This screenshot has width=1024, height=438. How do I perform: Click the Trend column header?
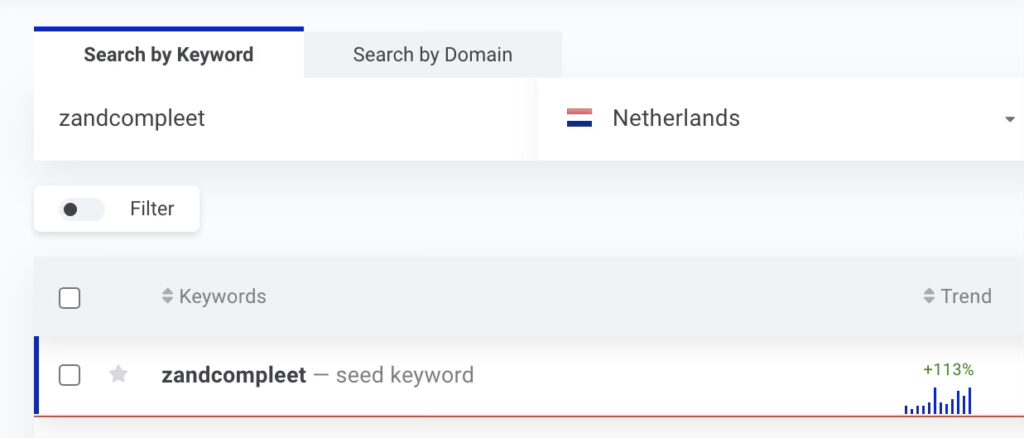tap(966, 296)
